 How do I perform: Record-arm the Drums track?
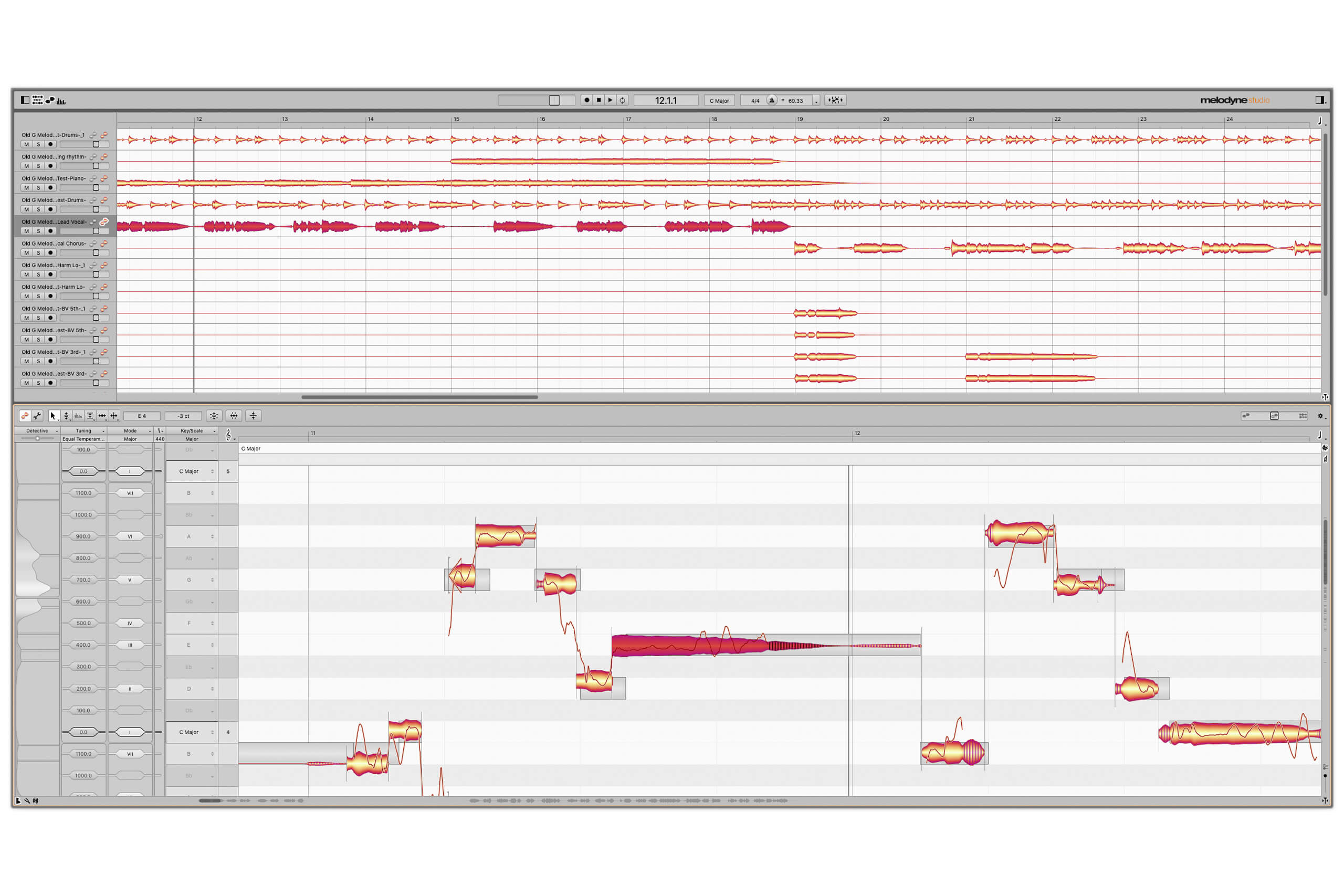[x=51, y=144]
